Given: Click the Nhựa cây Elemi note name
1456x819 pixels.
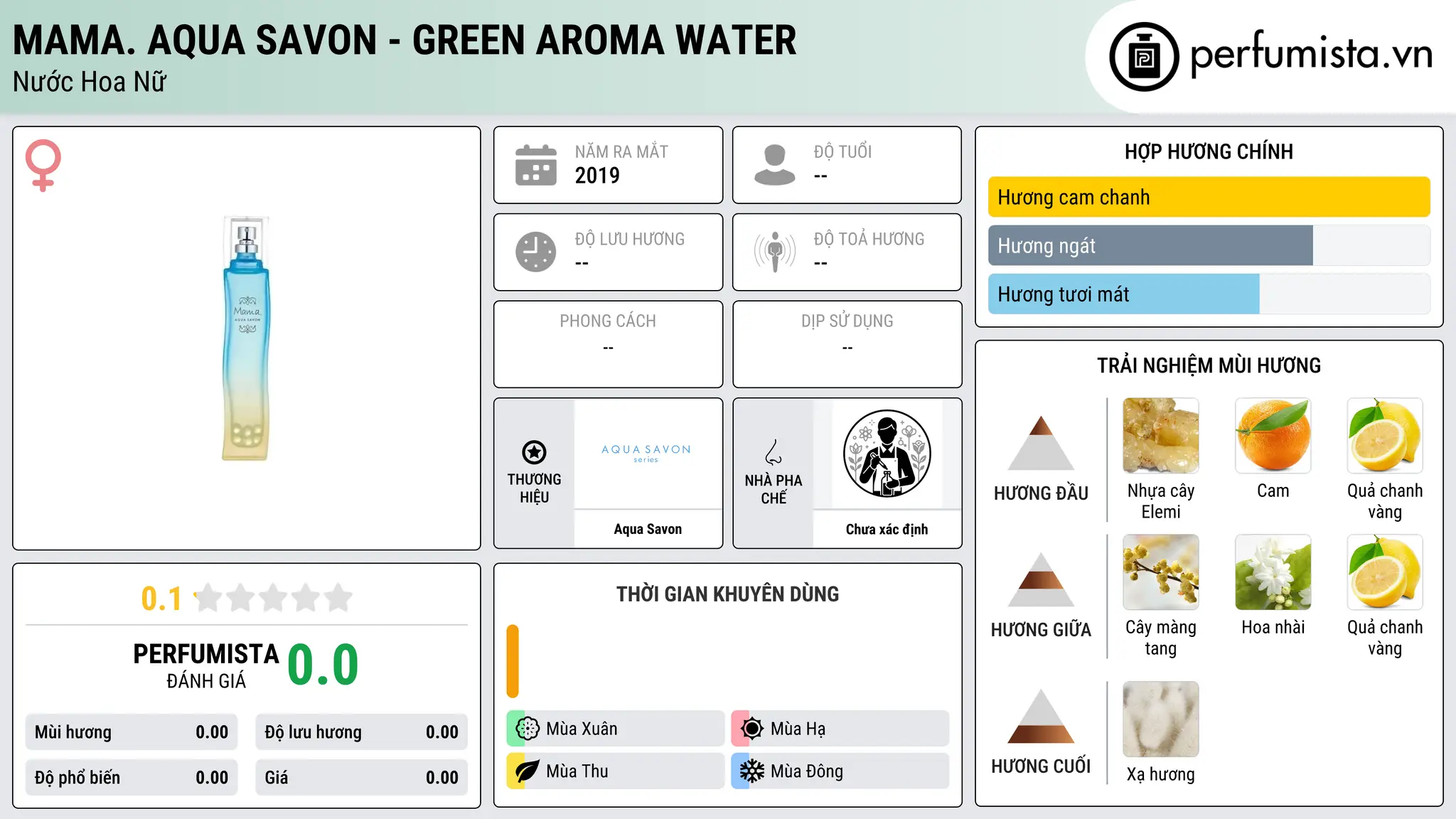Looking at the screenshot, I should [1160, 501].
